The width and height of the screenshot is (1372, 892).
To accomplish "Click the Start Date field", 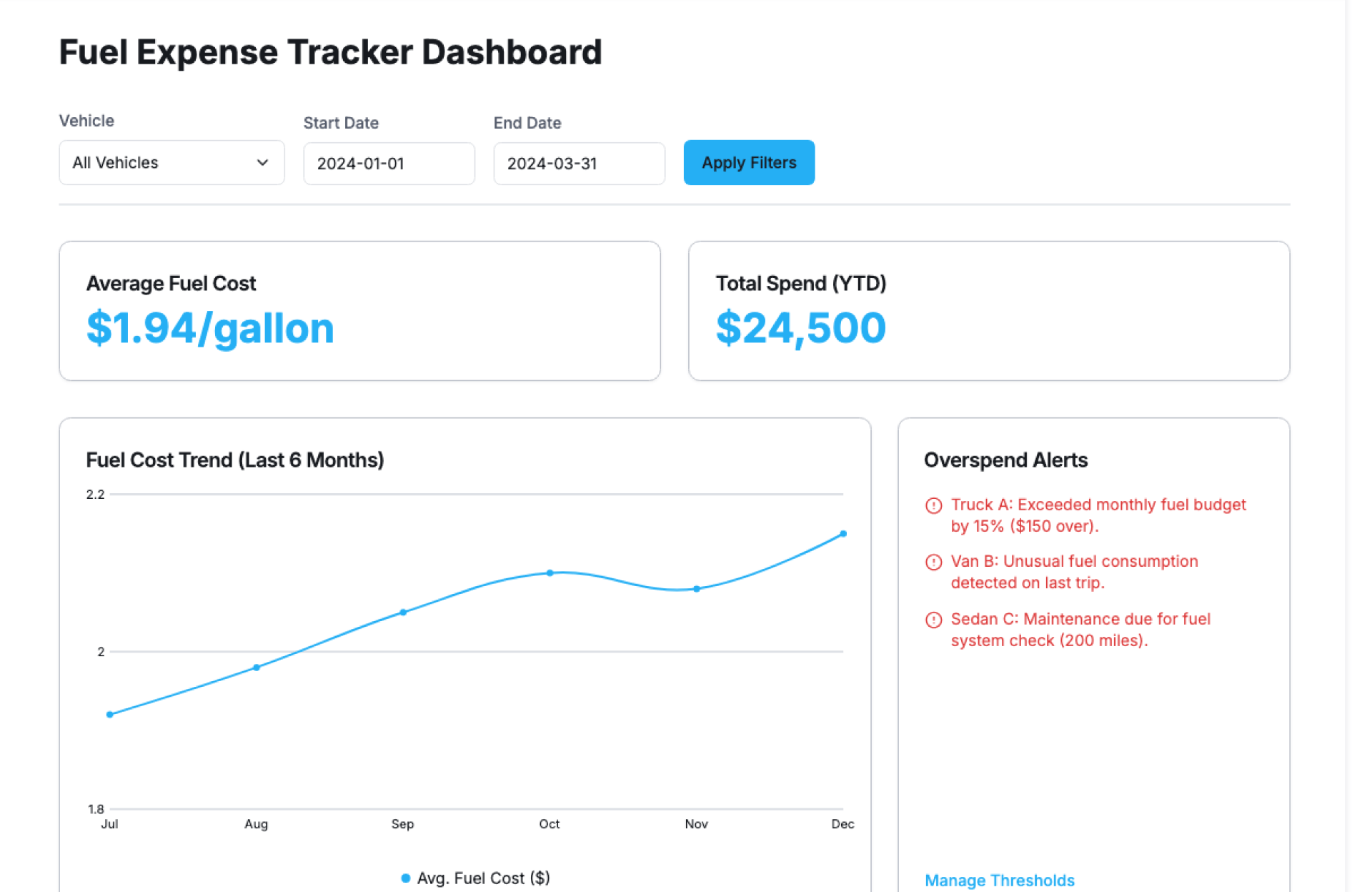I will 389,164.
